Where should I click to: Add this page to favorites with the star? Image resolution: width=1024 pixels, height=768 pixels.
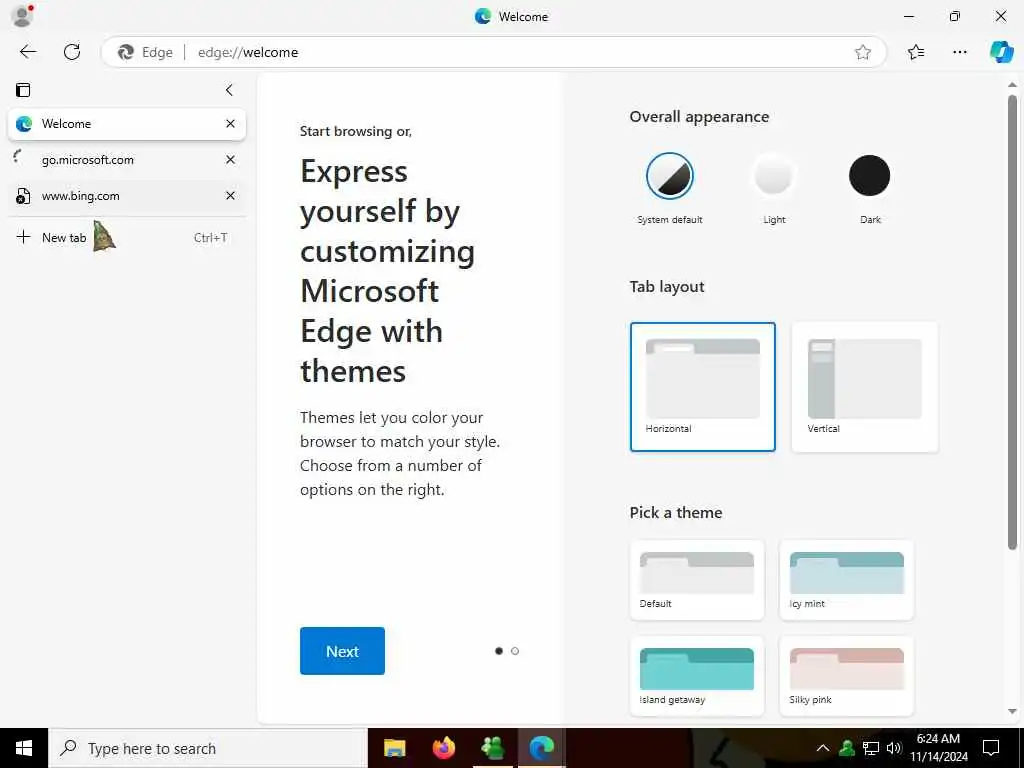pos(863,52)
